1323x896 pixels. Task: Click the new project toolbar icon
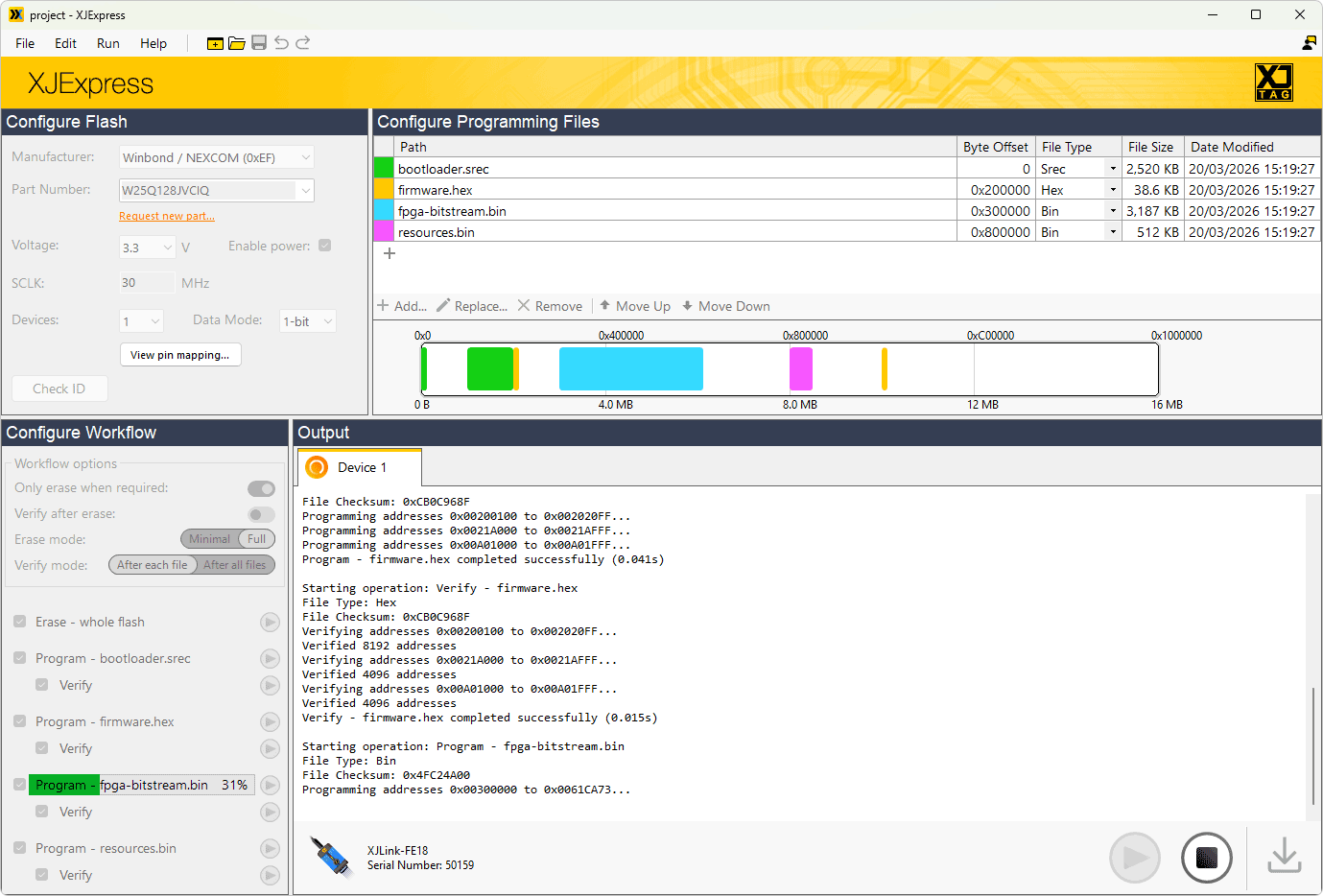pos(215,43)
